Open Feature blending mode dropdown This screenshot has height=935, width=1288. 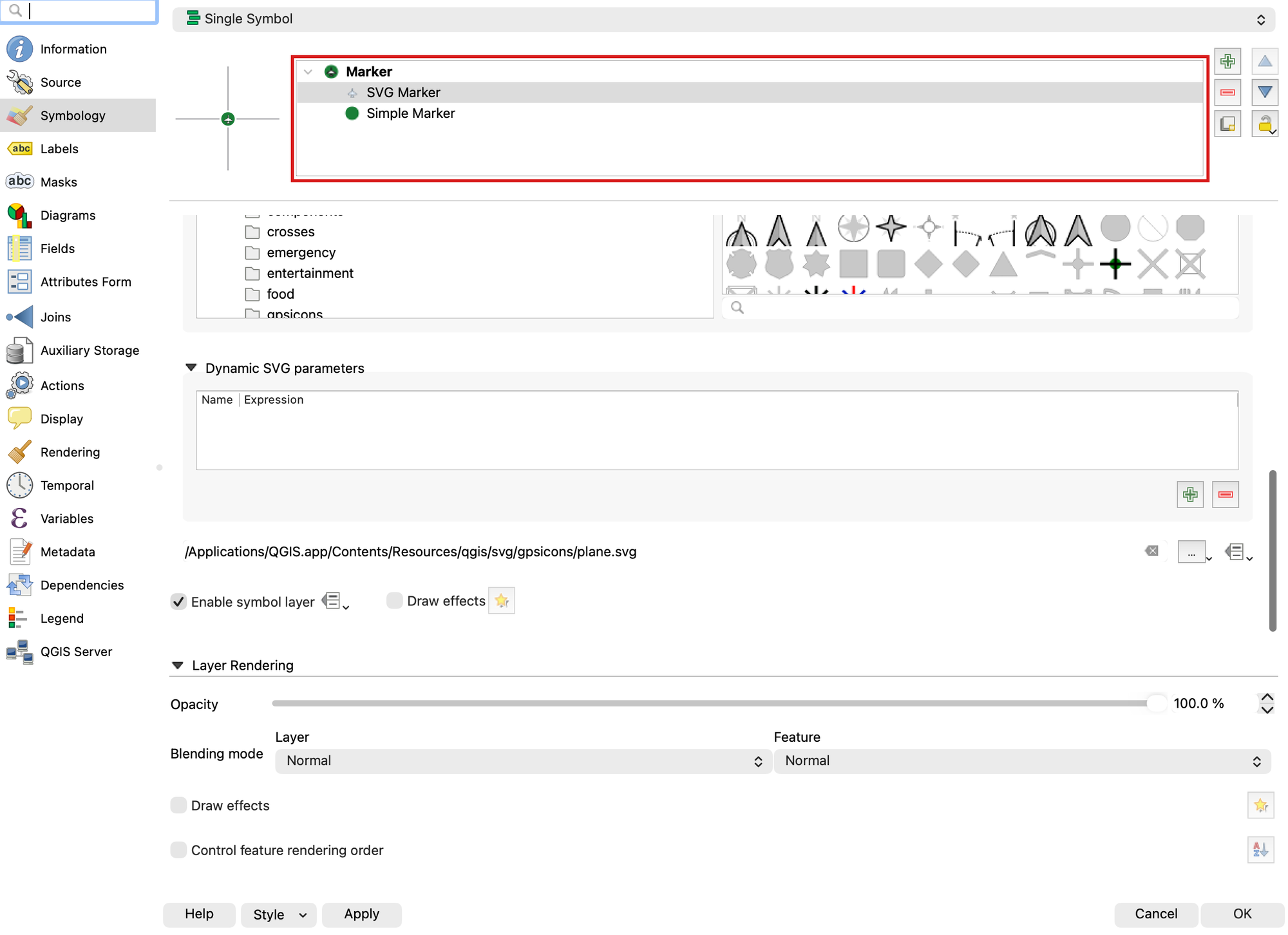click(1022, 761)
